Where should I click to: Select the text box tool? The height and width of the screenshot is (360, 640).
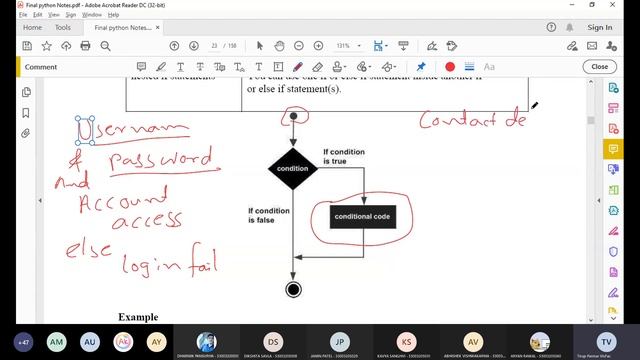pyautogui.click(x=278, y=67)
